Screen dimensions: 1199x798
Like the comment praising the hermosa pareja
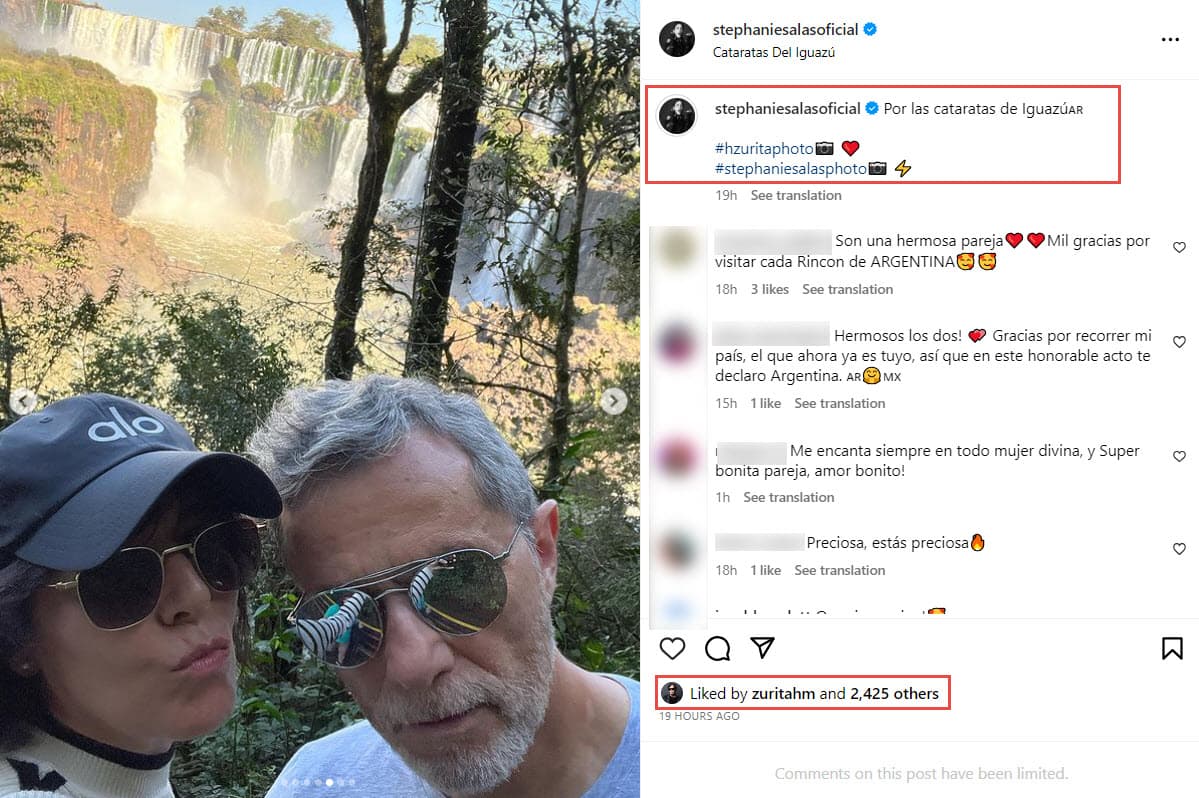coord(1179,246)
